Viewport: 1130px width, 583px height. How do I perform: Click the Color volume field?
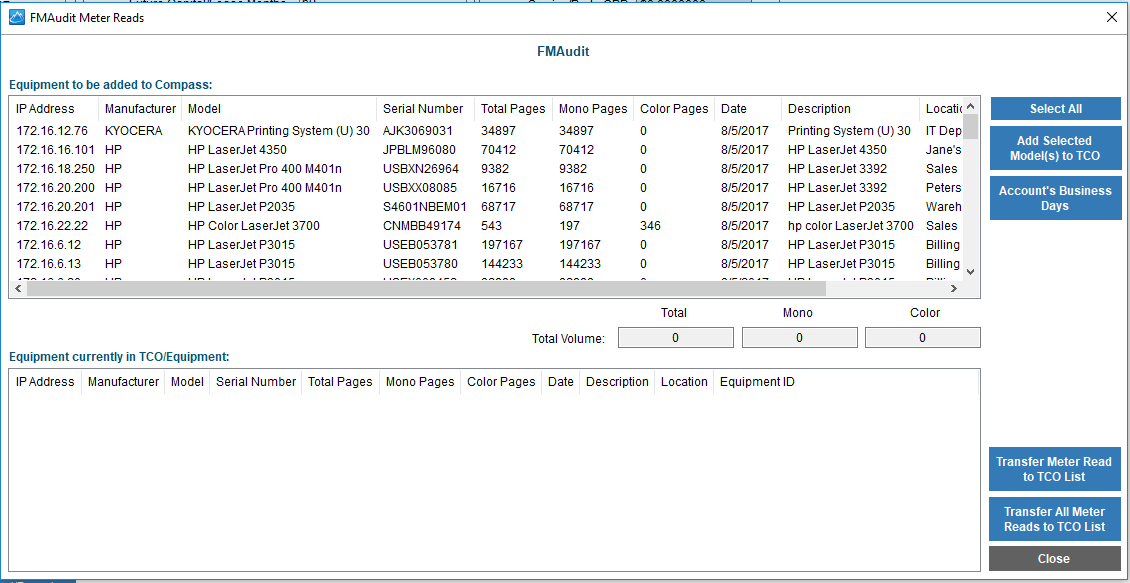tap(922, 337)
